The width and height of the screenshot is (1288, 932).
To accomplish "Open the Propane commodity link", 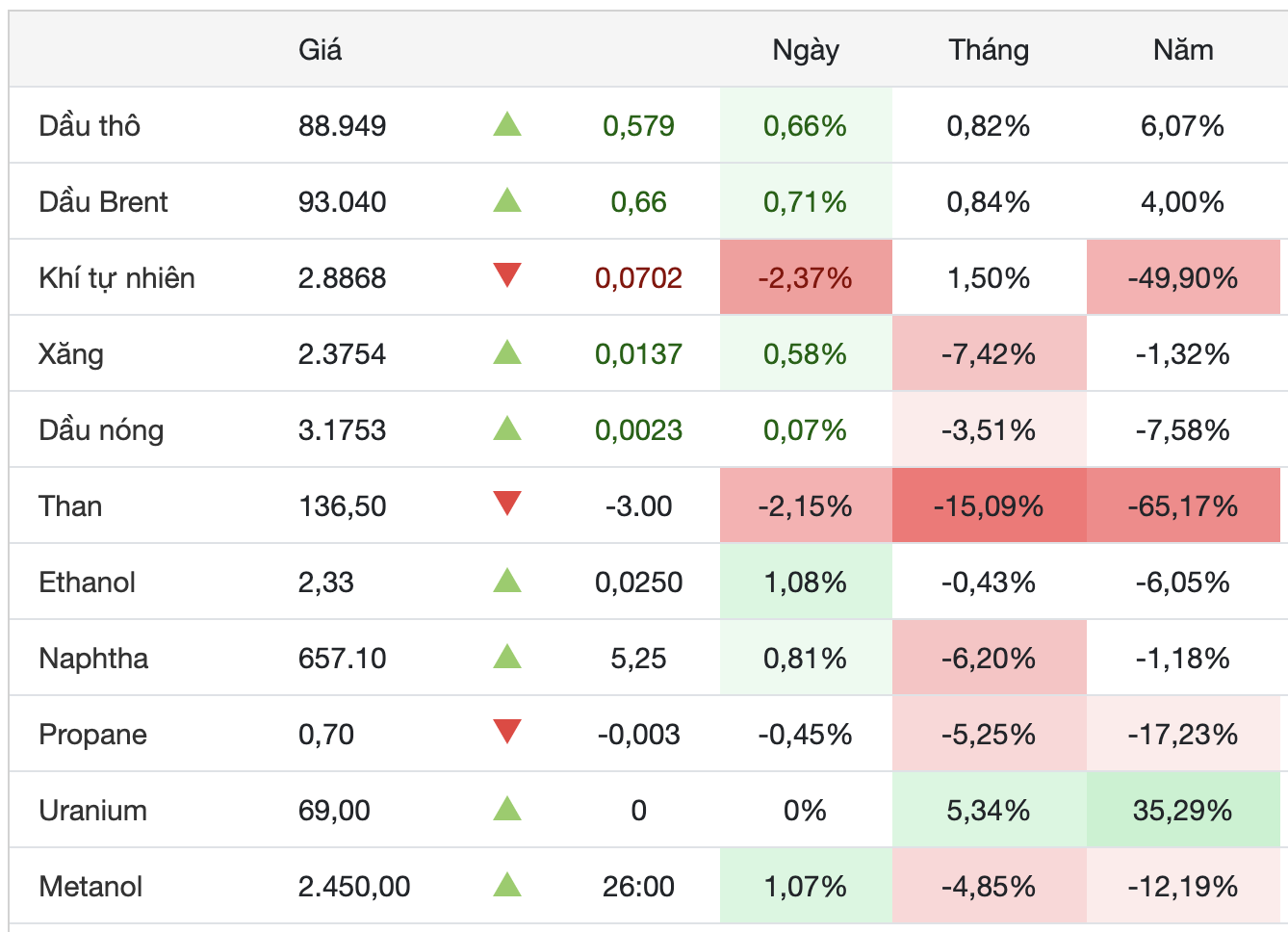I will coord(92,735).
